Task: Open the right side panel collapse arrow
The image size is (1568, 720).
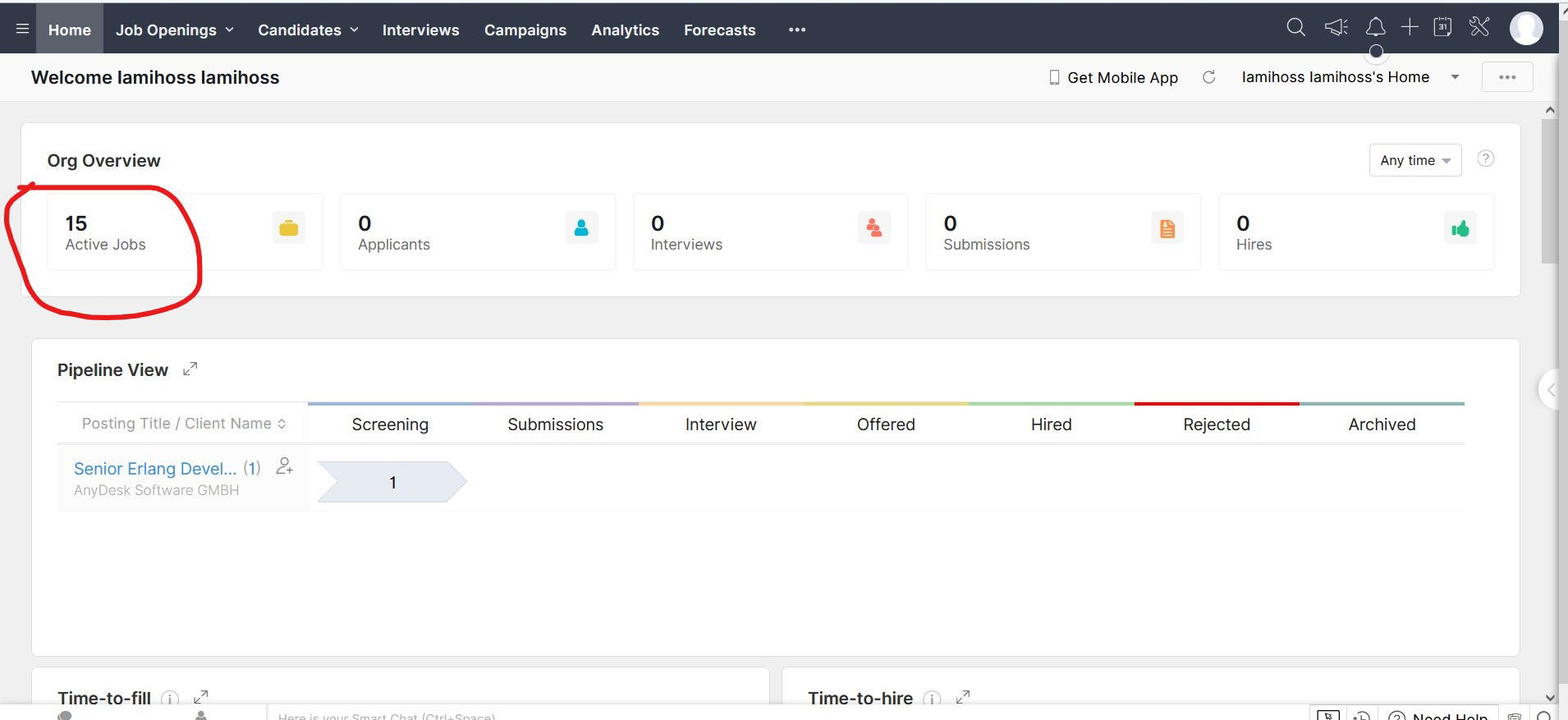Action: [x=1550, y=391]
